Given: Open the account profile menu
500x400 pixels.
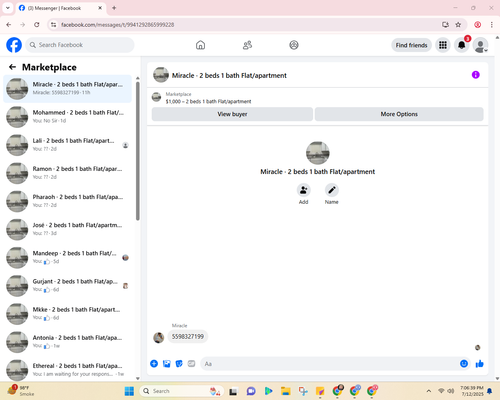Looking at the screenshot, I should 481,45.
